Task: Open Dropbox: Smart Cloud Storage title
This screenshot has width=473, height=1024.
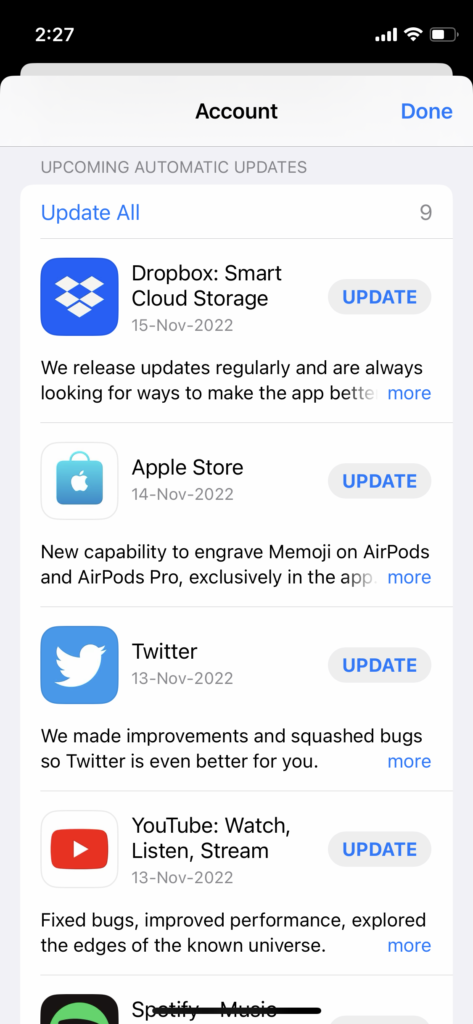Action: coord(206,285)
